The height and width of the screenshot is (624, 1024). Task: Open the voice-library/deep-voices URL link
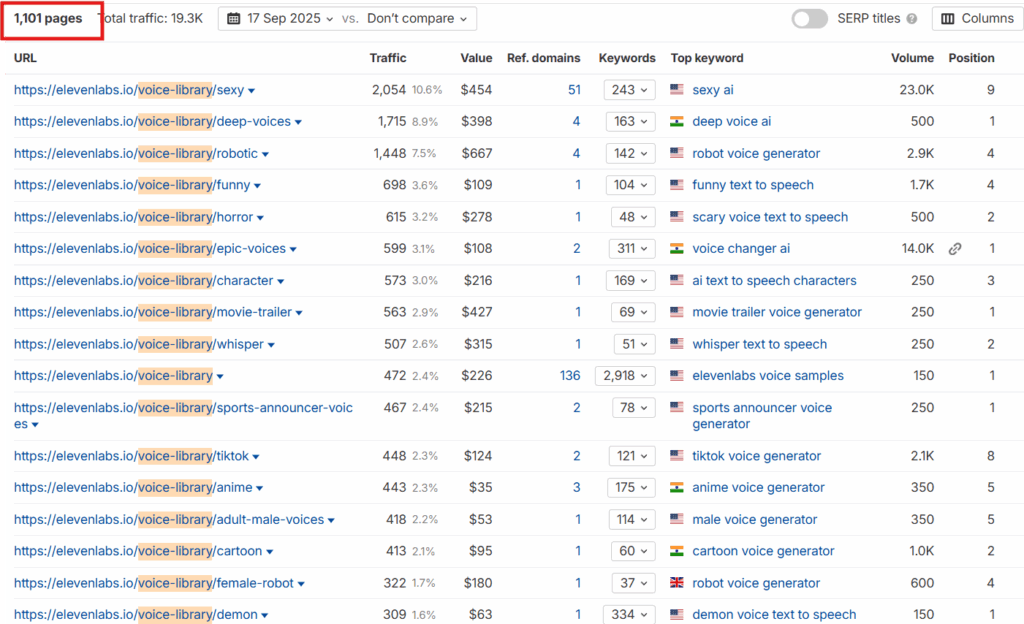tap(152, 121)
